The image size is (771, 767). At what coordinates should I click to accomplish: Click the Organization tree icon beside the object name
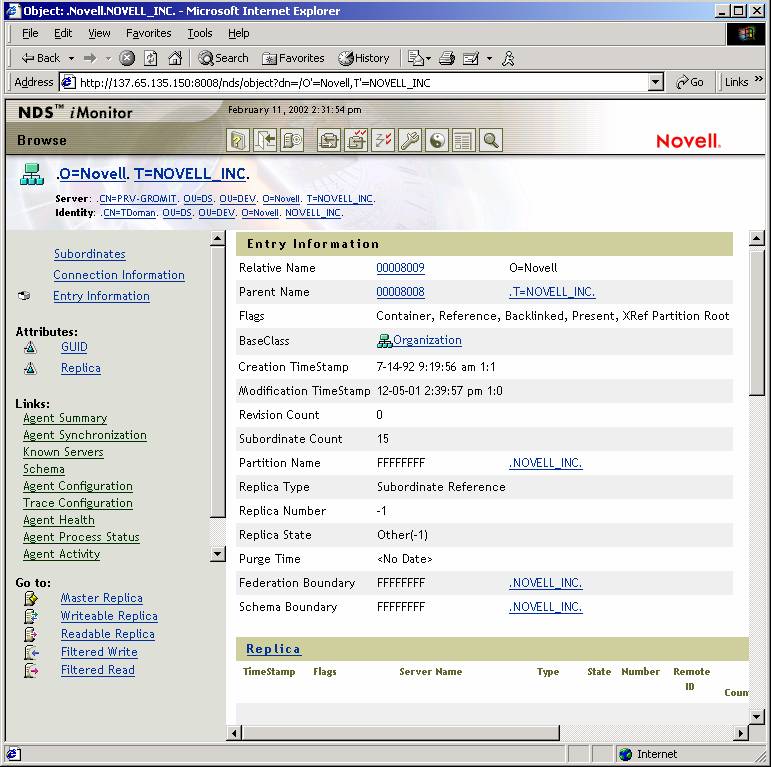point(33,177)
